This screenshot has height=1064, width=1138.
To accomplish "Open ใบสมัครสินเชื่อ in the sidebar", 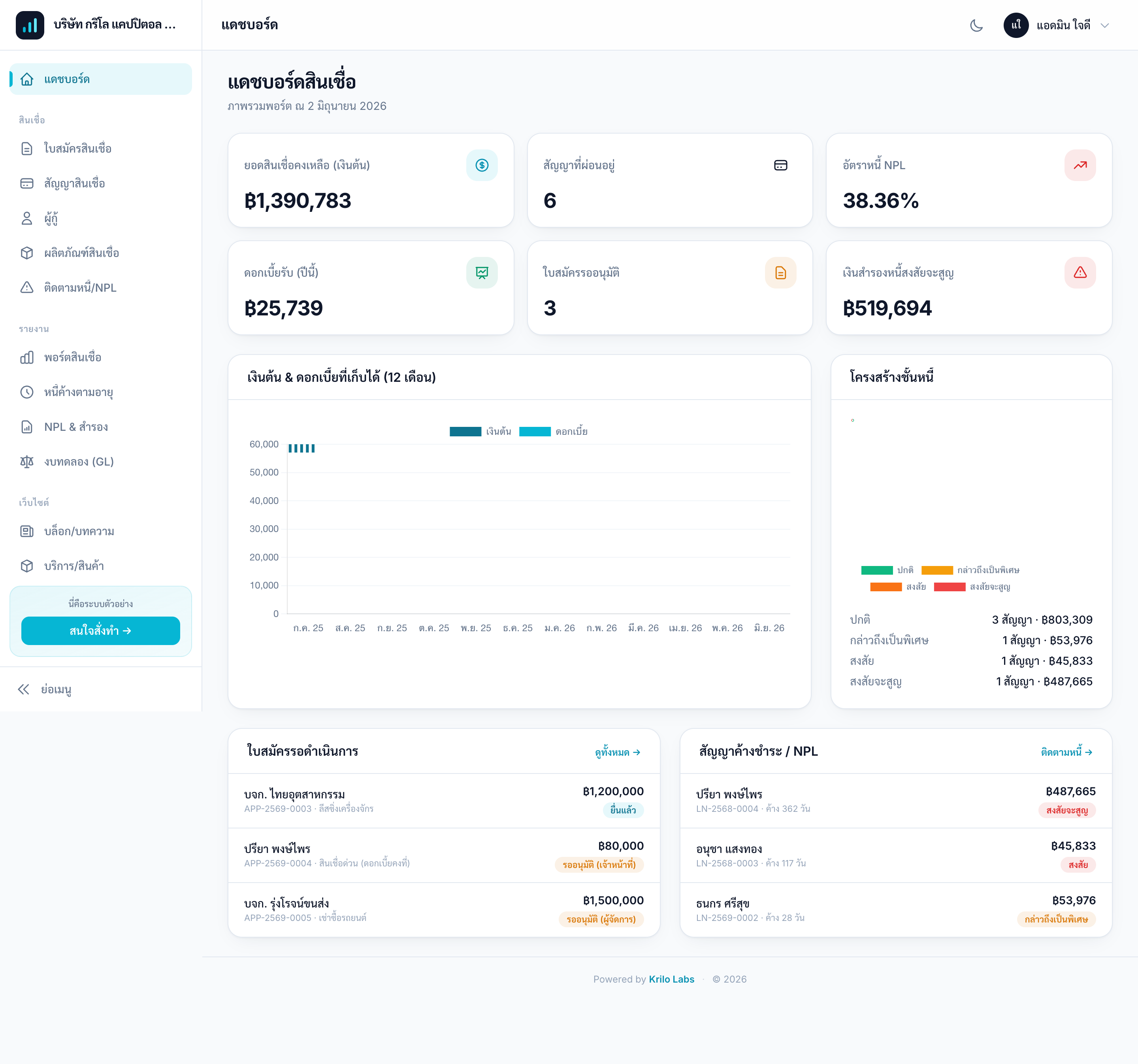I will (x=101, y=148).
